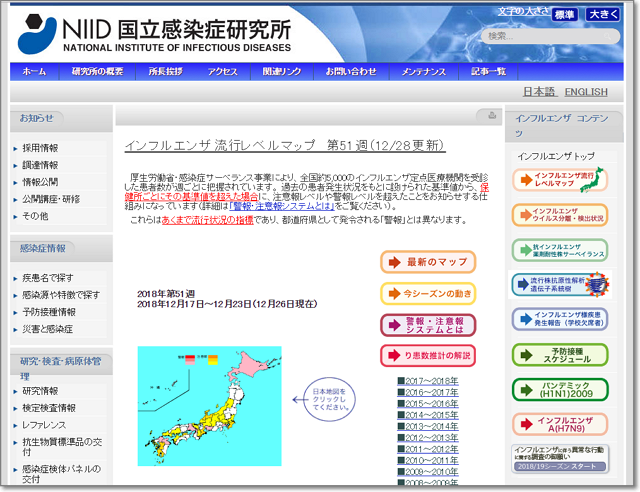640x492 pixels.
Task: Click the print icon above the article
Action: tap(493, 116)
